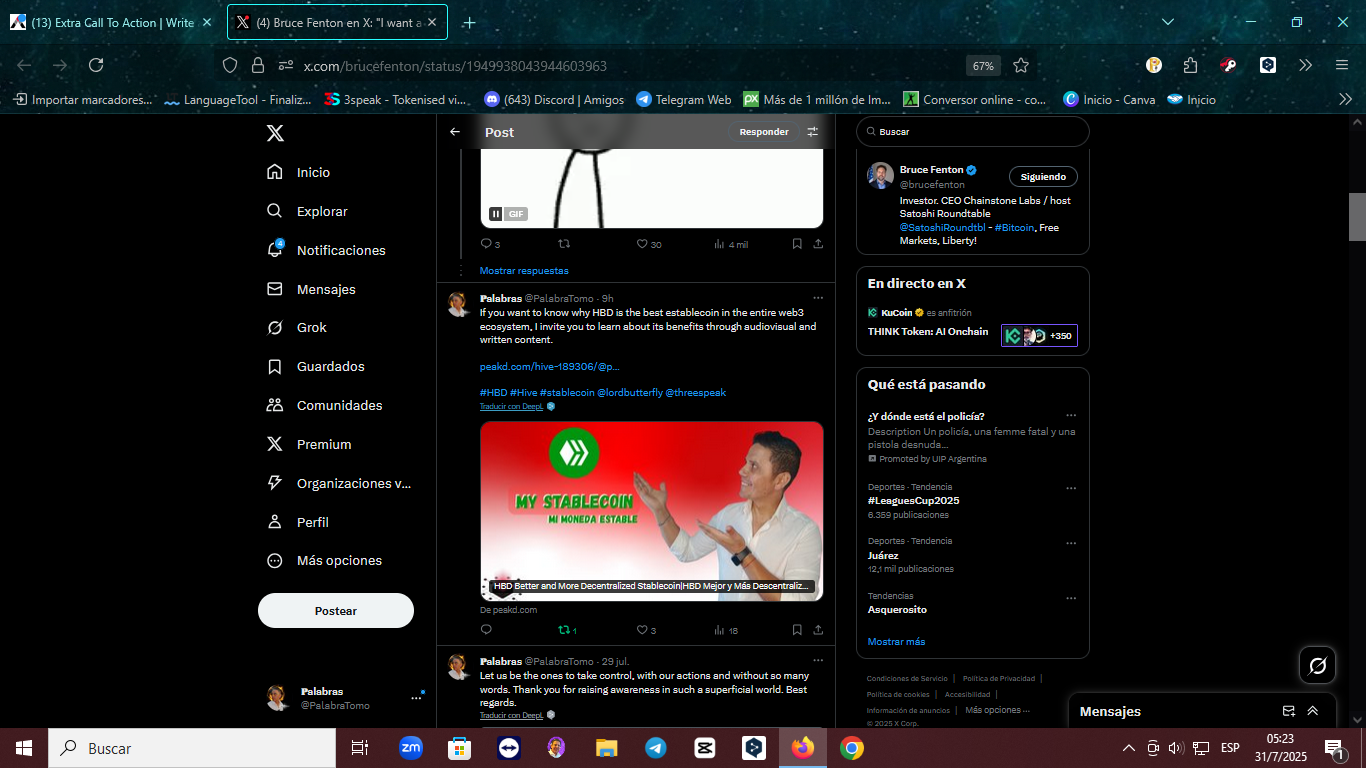Expand Más opciones in sidebar
This screenshot has width=1366, height=768.
pyautogui.click(x=324, y=560)
